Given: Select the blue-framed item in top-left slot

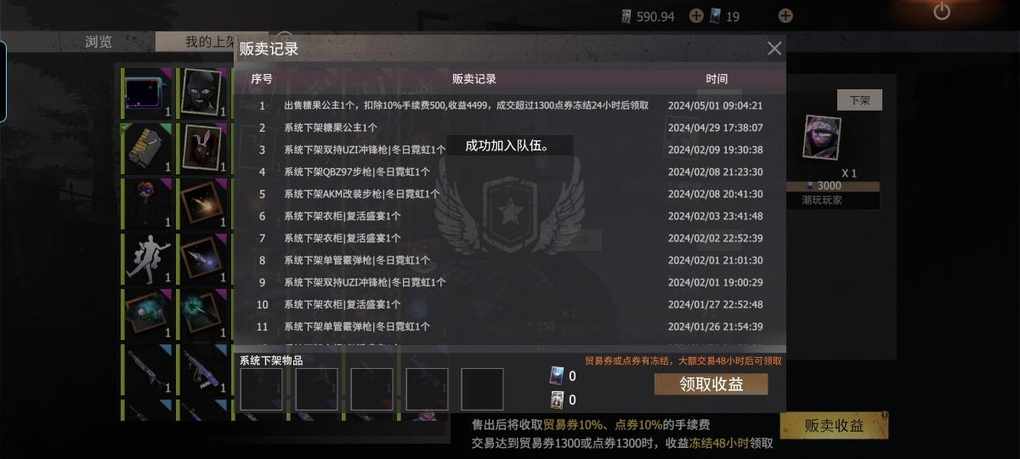Looking at the screenshot, I should click(x=148, y=93).
